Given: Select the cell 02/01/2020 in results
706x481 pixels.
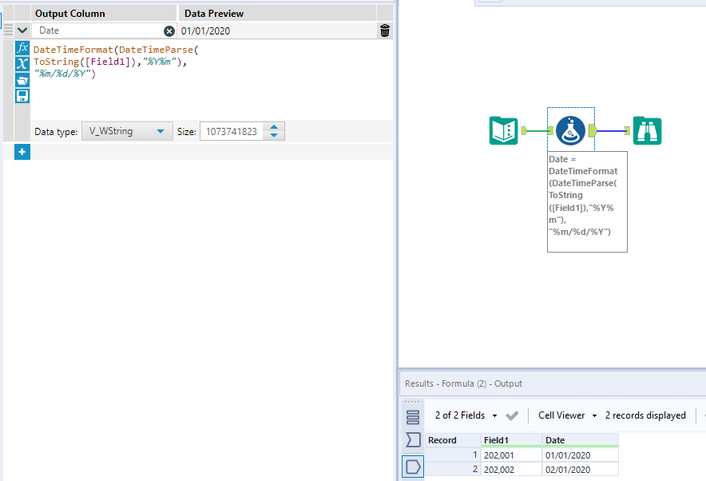Looking at the screenshot, I should point(580,469).
